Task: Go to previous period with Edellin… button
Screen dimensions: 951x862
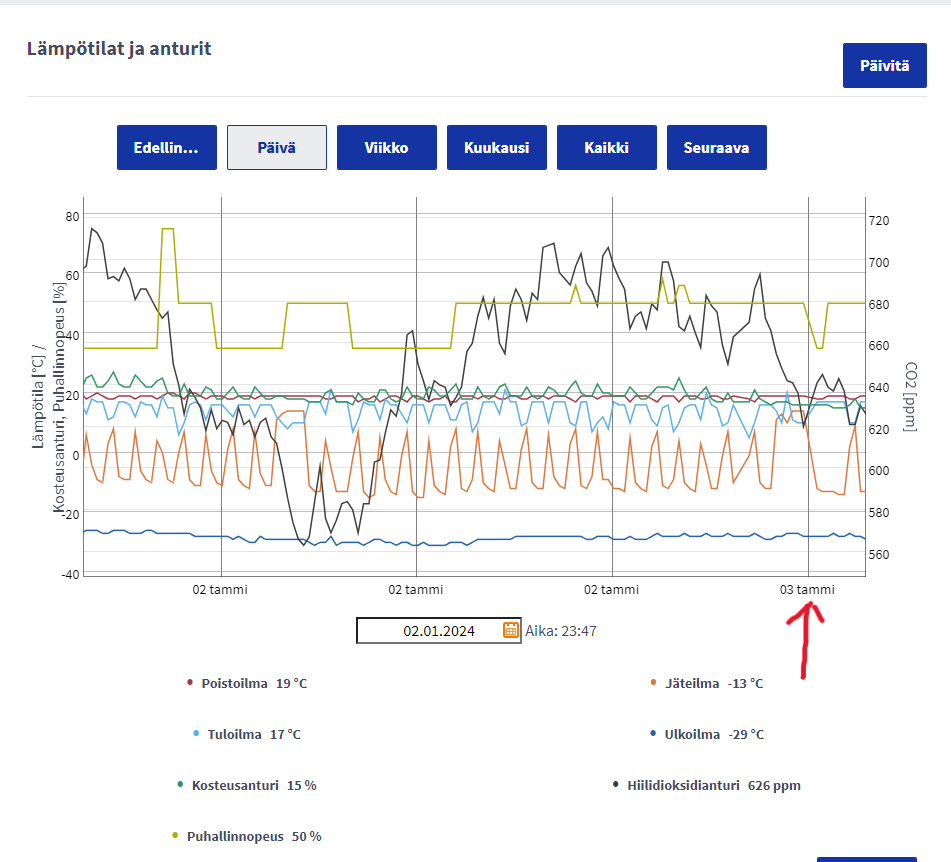Action: coord(166,148)
